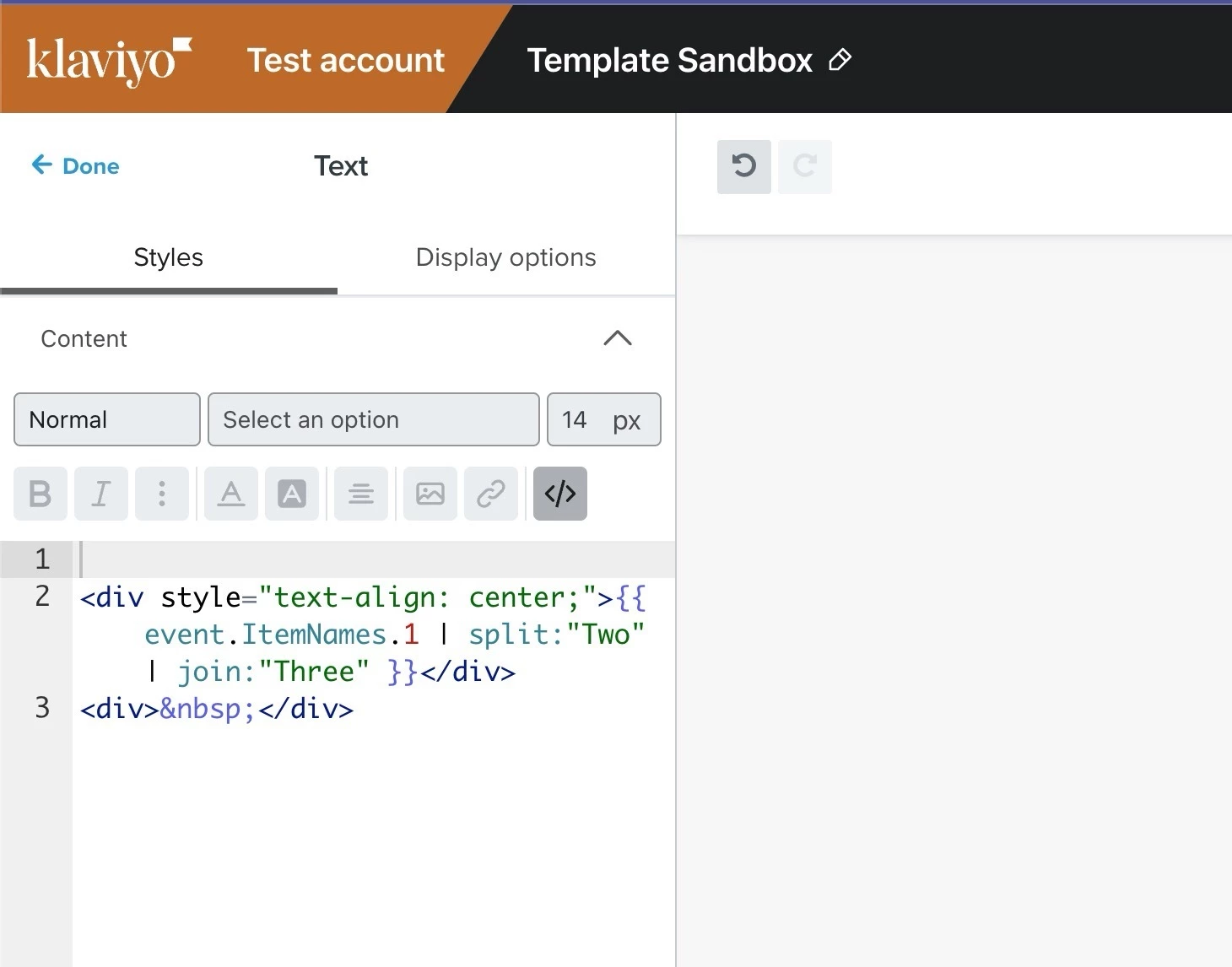Click the <div>&nbsp;</div> code line

[x=217, y=708]
